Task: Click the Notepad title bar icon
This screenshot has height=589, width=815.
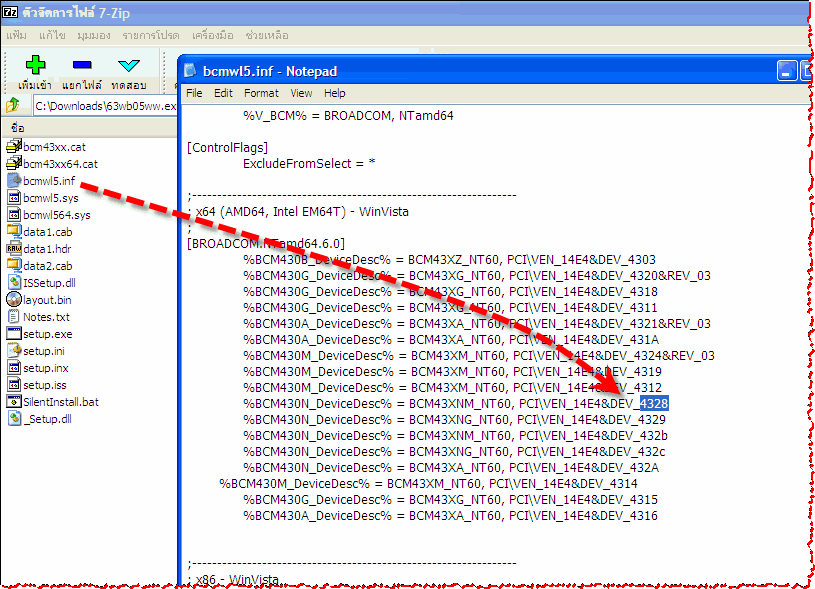Action: coord(191,71)
